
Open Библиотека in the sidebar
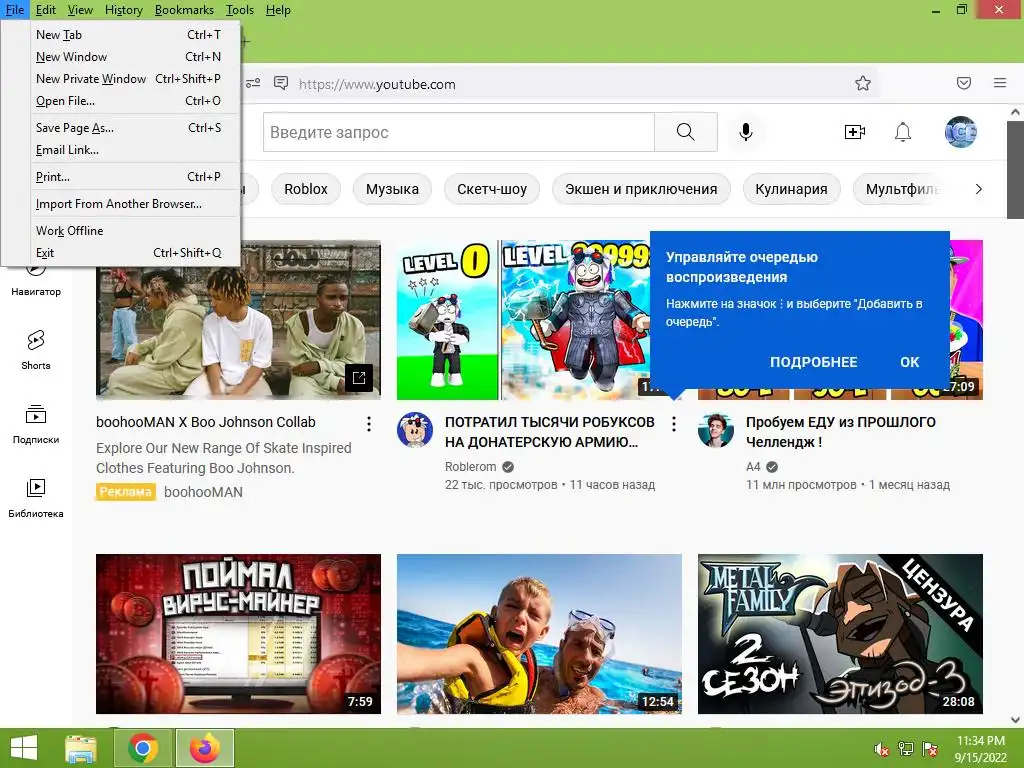tap(36, 498)
